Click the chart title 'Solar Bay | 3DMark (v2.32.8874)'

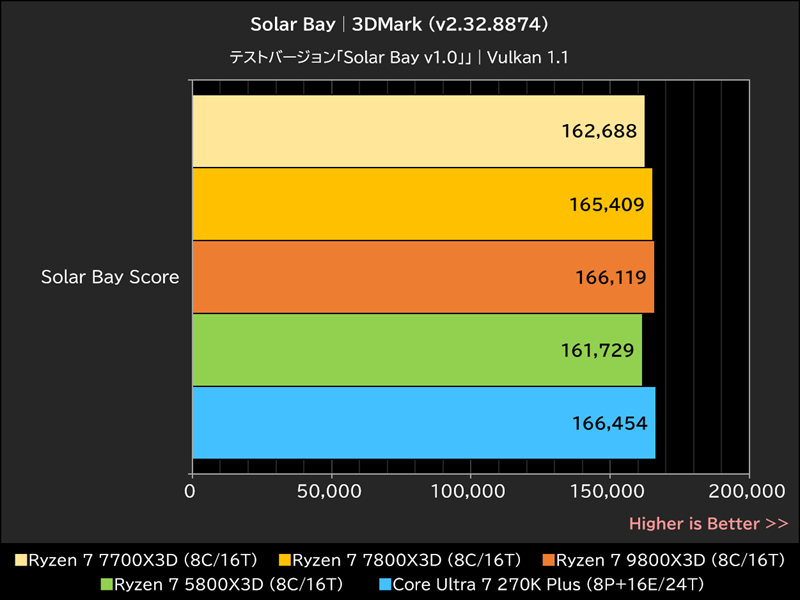pyautogui.click(x=399, y=24)
